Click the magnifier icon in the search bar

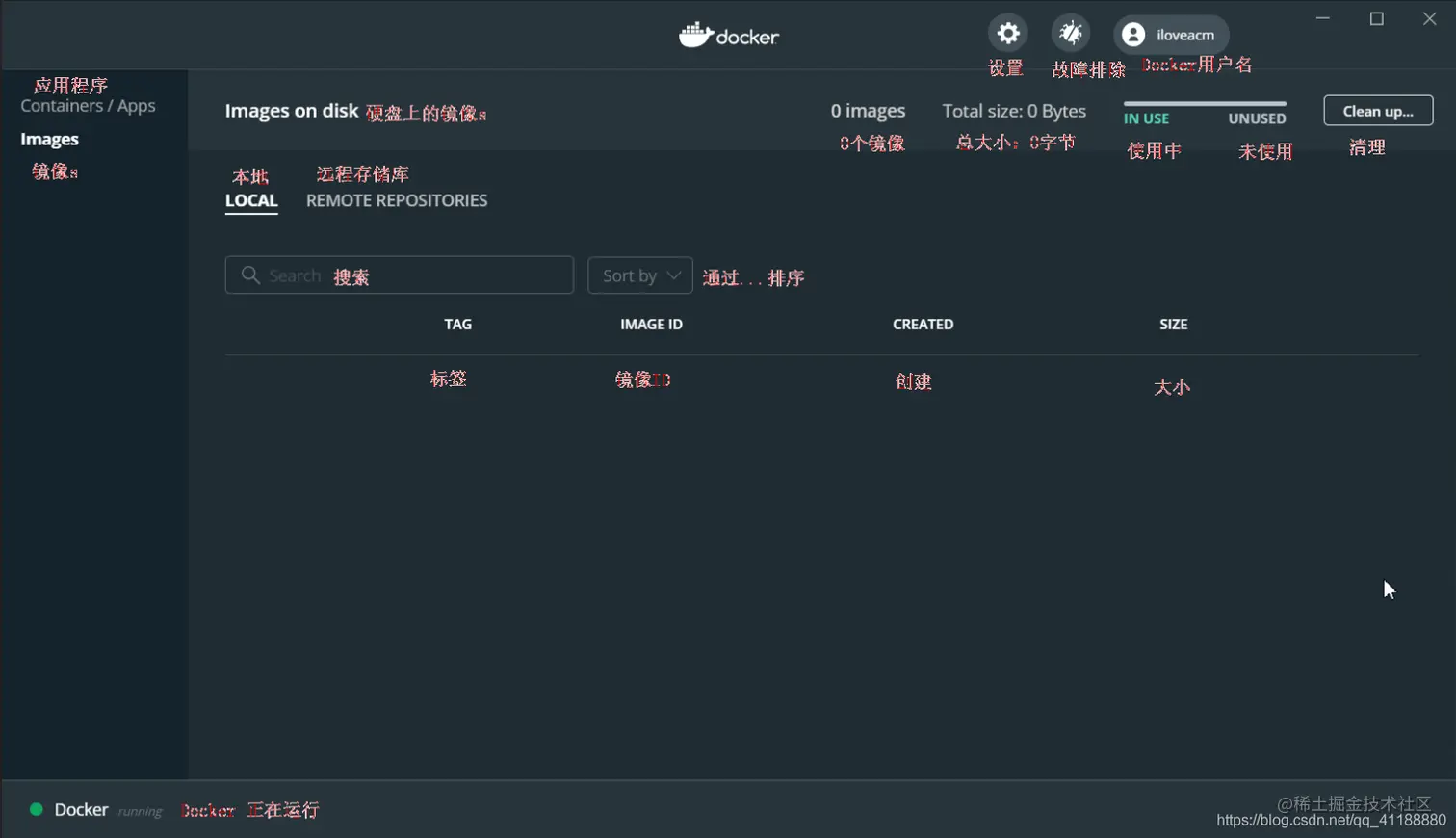pos(249,275)
